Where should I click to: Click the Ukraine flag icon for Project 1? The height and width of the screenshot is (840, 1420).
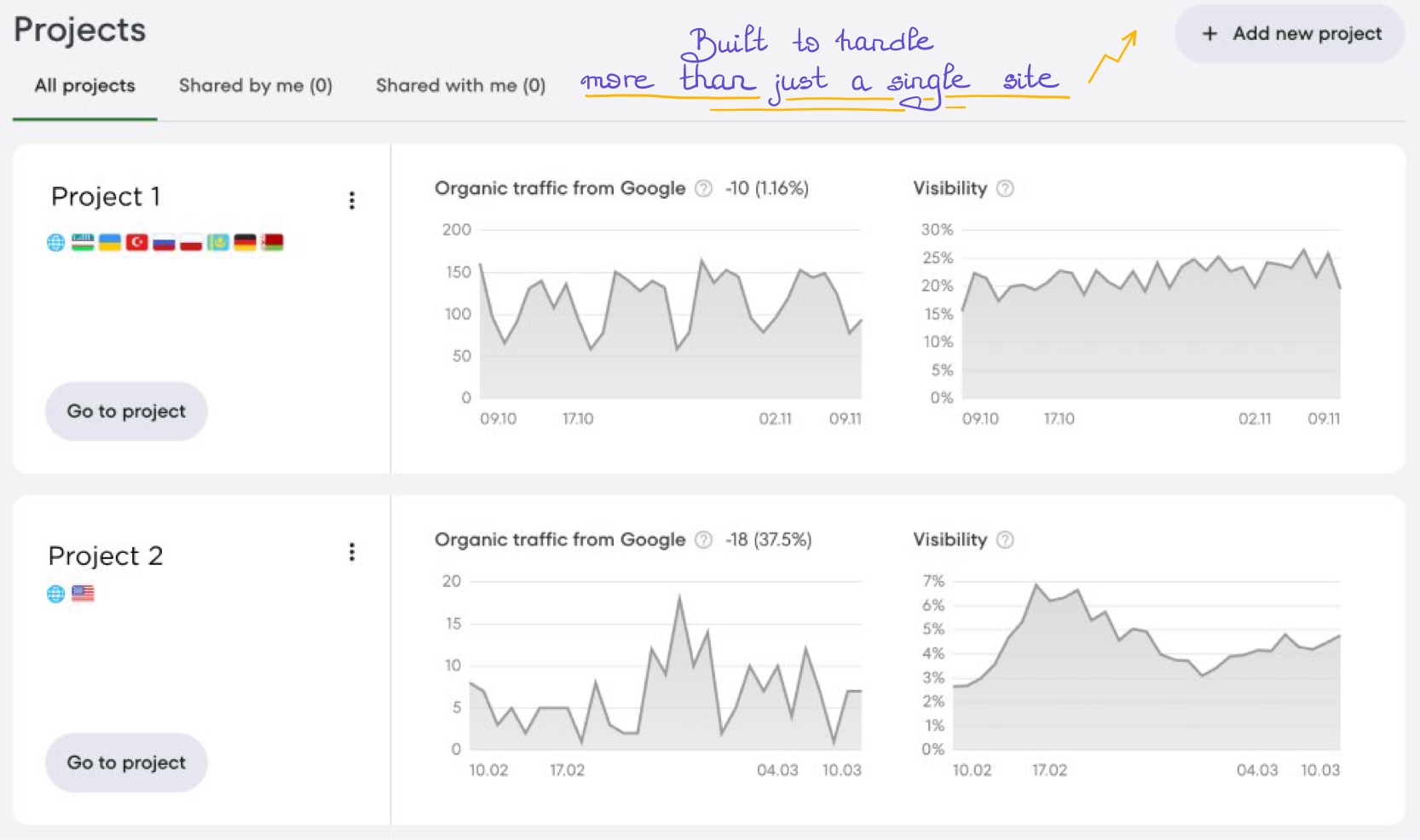109,242
